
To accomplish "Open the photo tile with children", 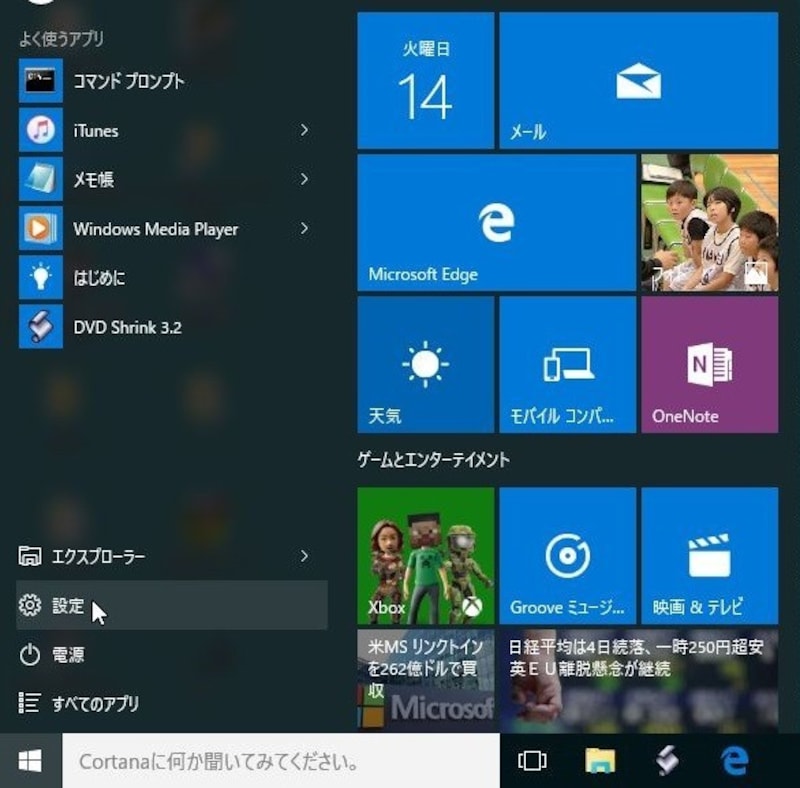I will pos(709,222).
